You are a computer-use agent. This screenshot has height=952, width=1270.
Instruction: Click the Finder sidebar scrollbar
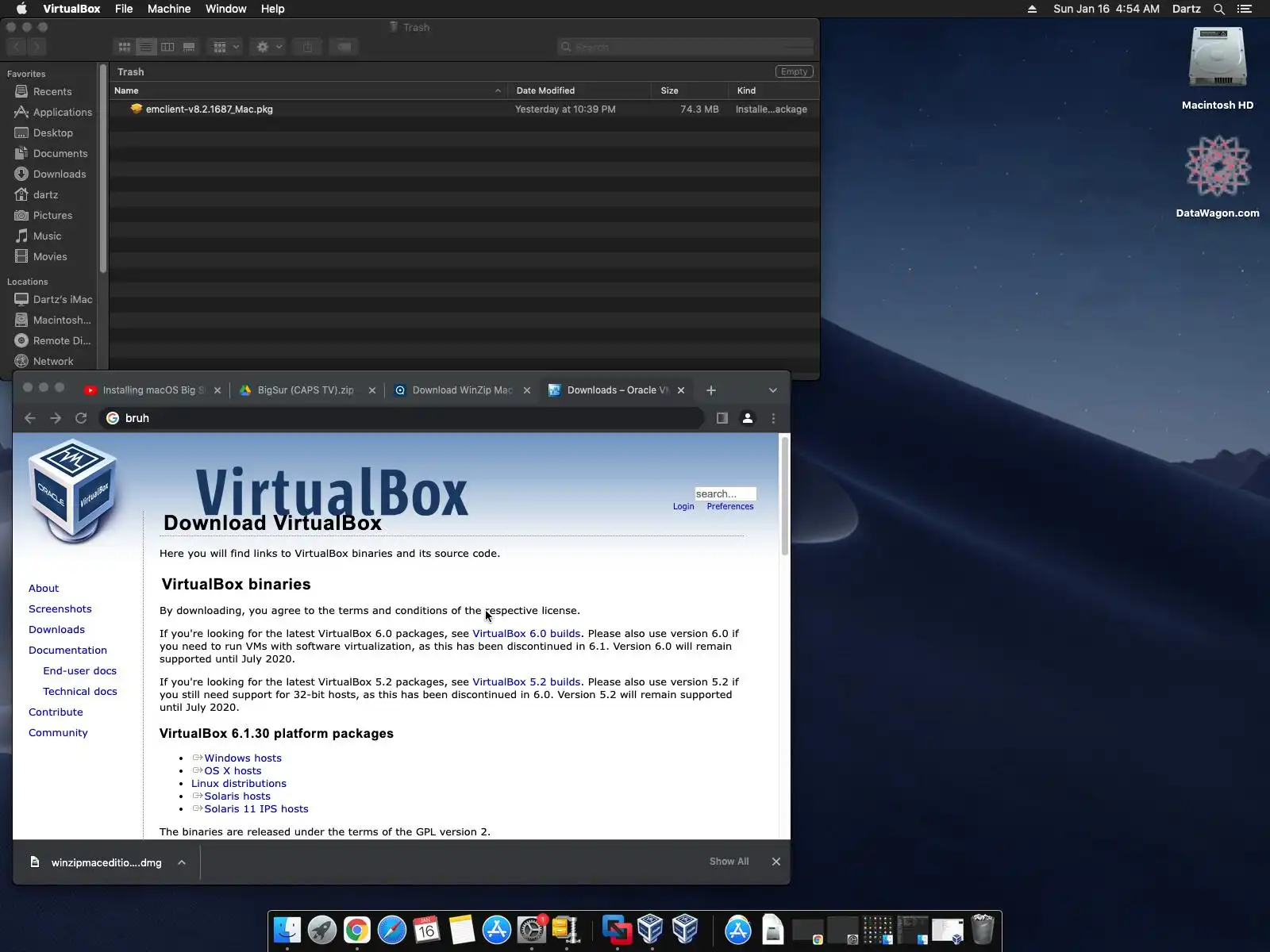point(102,168)
